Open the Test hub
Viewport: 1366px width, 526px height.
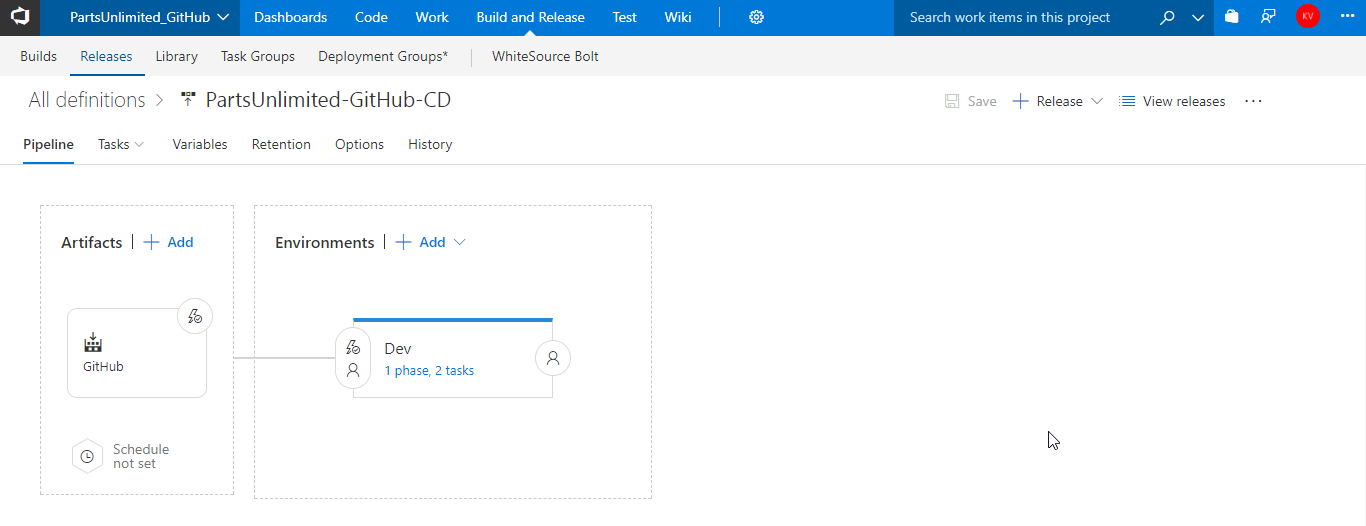click(x=624, y=17)
